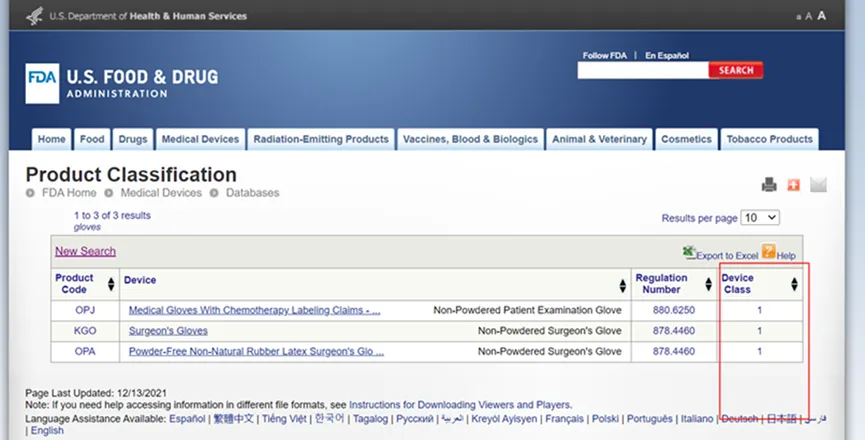
Task: Click the U.S. Food & Drug Administration title
Action: click(142, 83)
